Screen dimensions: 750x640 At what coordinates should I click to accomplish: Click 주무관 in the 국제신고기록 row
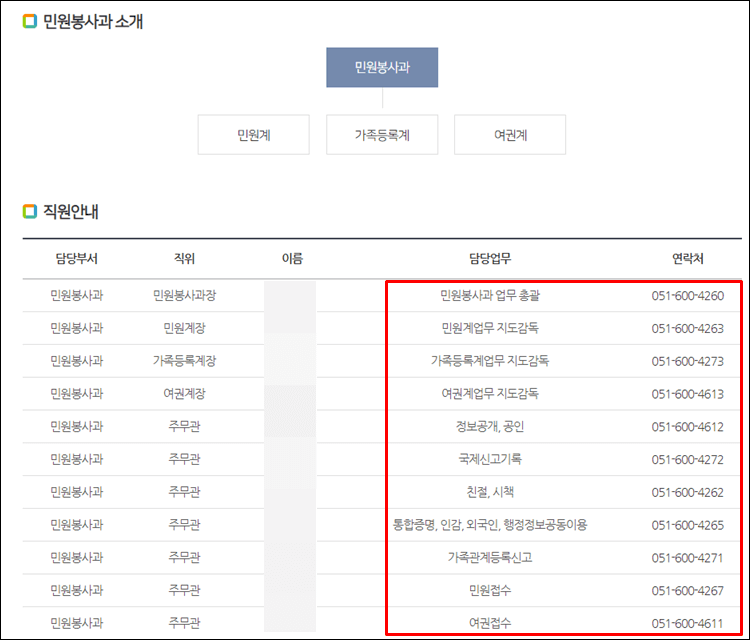[185, 459]
